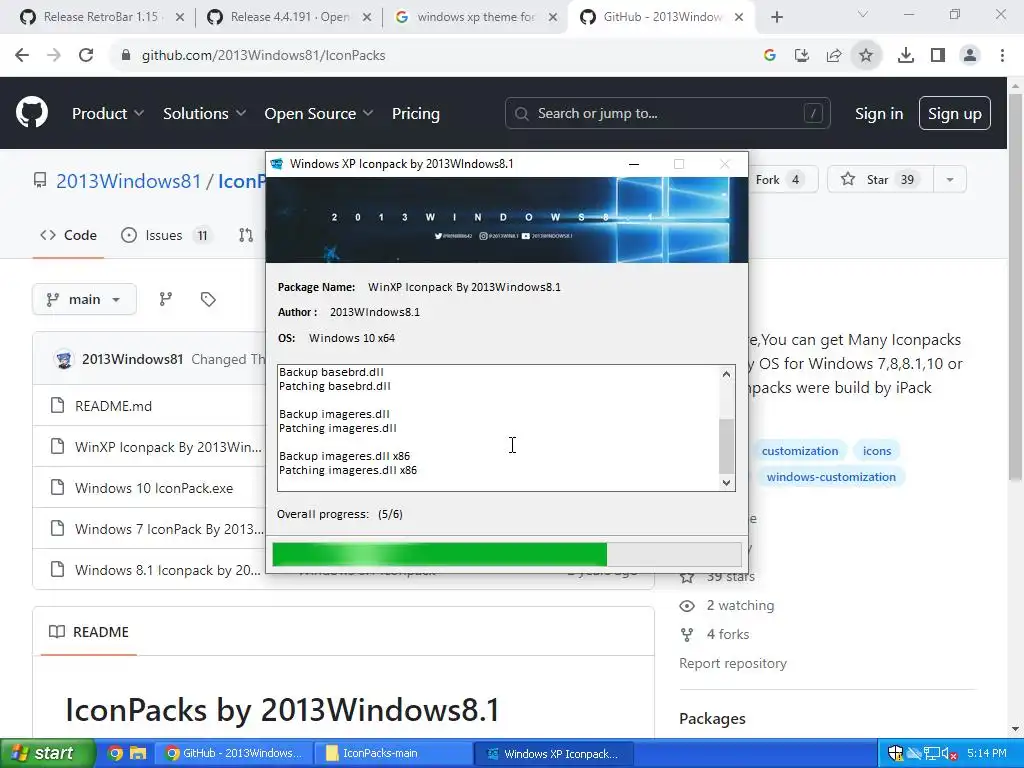
Task: Open the Chrome profile avatar
Action: 970,56
